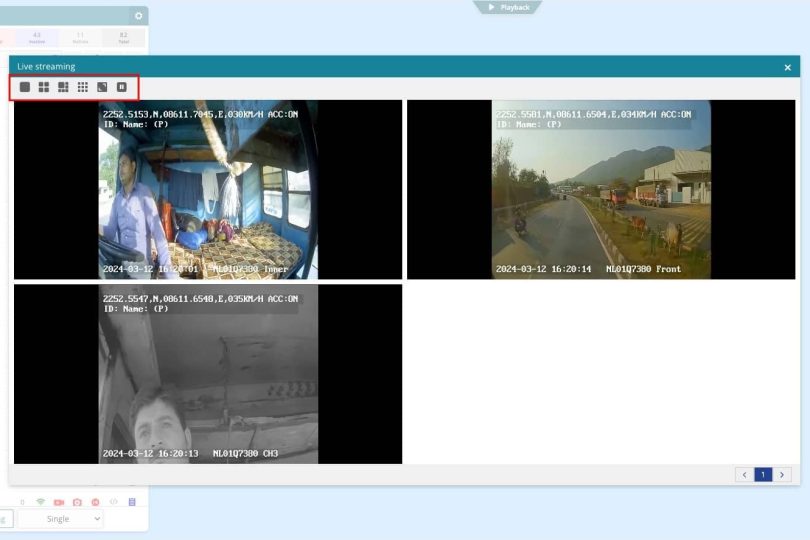Image resolution: width=810 pixels, height=540 pixels.
Task: Click the red video camera icon
Action: click(x=59, y=502)
